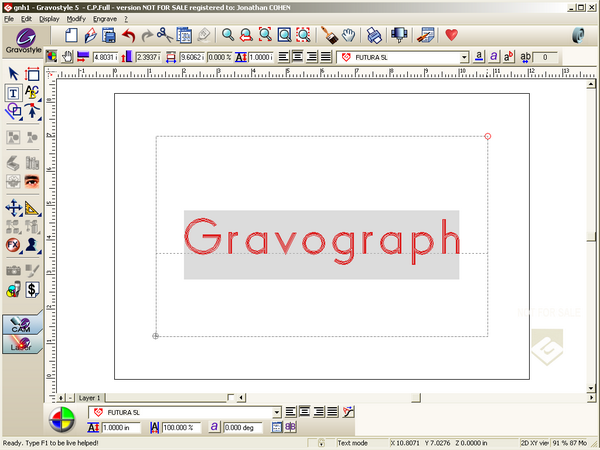Toggle italic 'a' style in top bar
Screen dimensions: 600x450
pos(494,57)
